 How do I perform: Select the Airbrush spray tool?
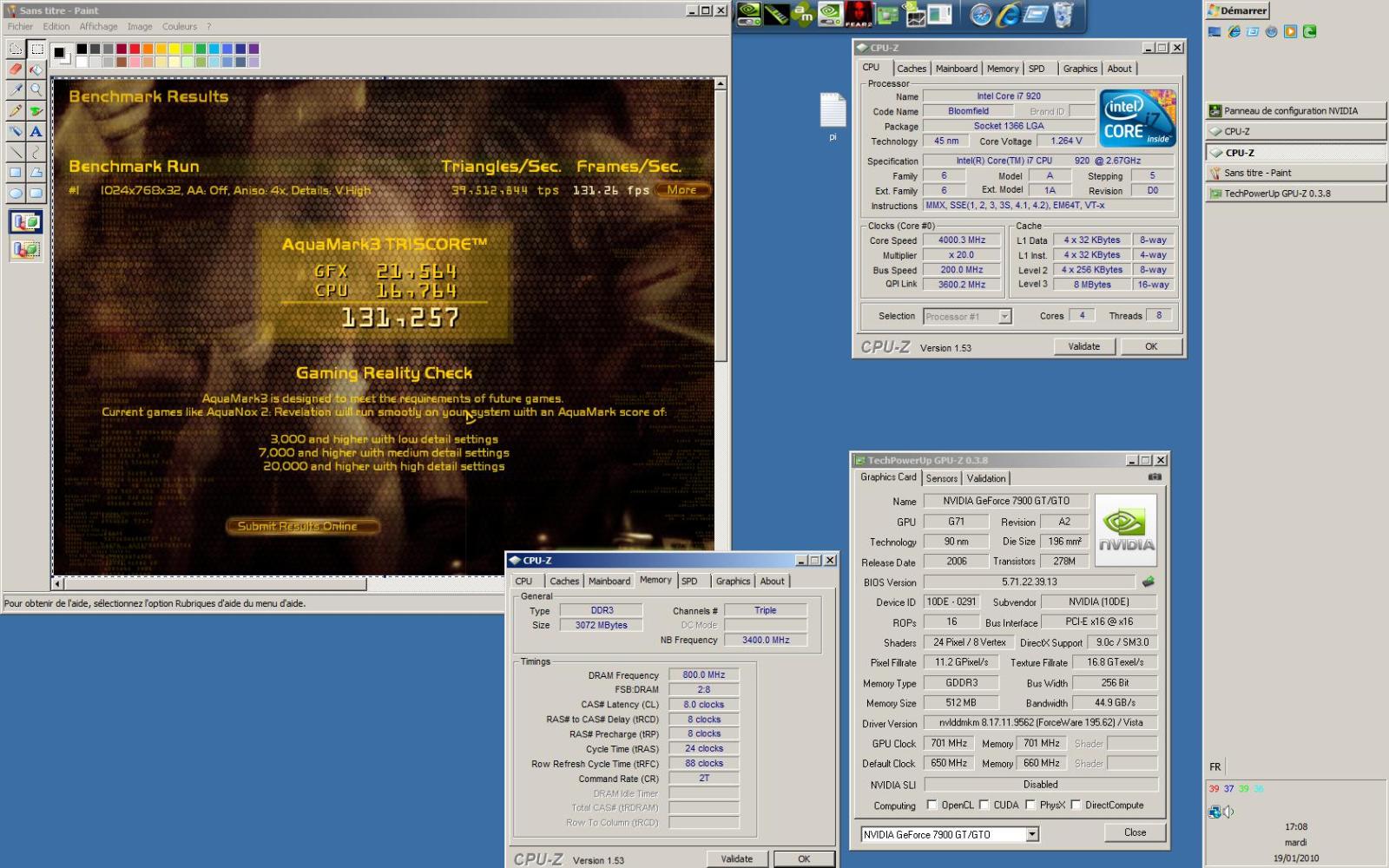coord(16,131)
